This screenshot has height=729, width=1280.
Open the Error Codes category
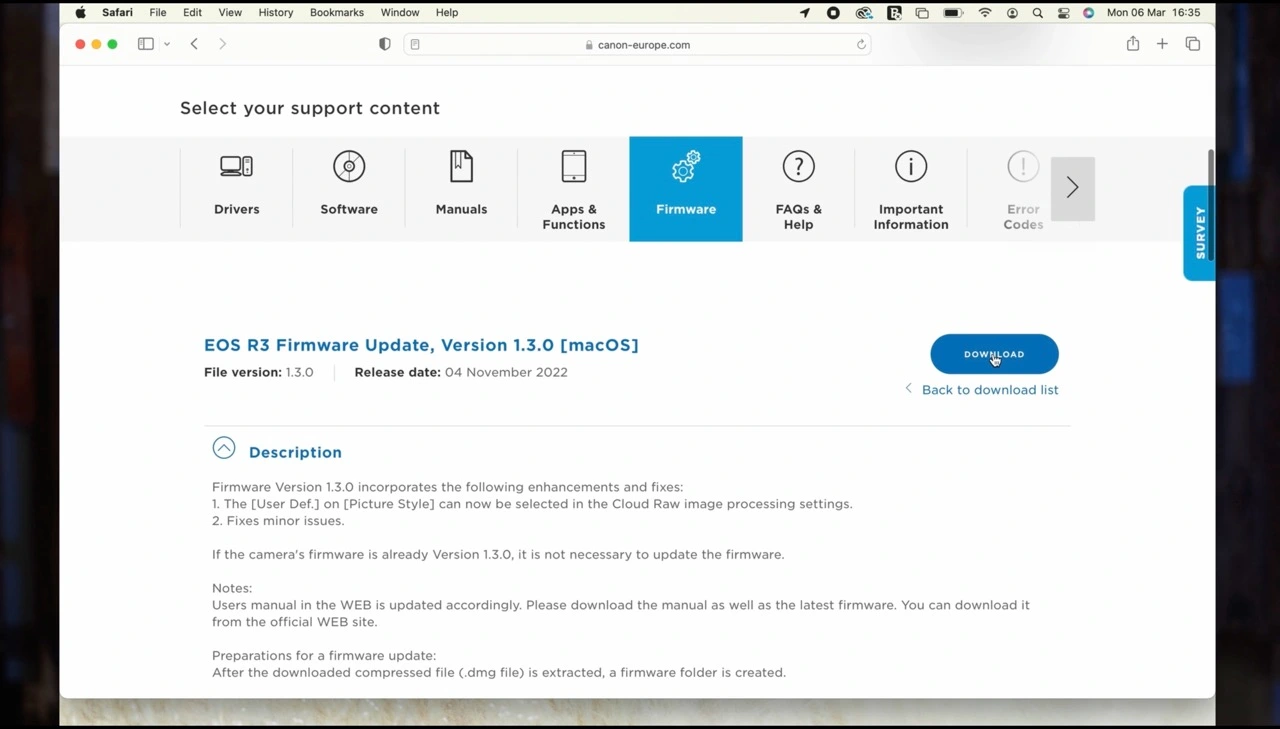[1023, 189]
